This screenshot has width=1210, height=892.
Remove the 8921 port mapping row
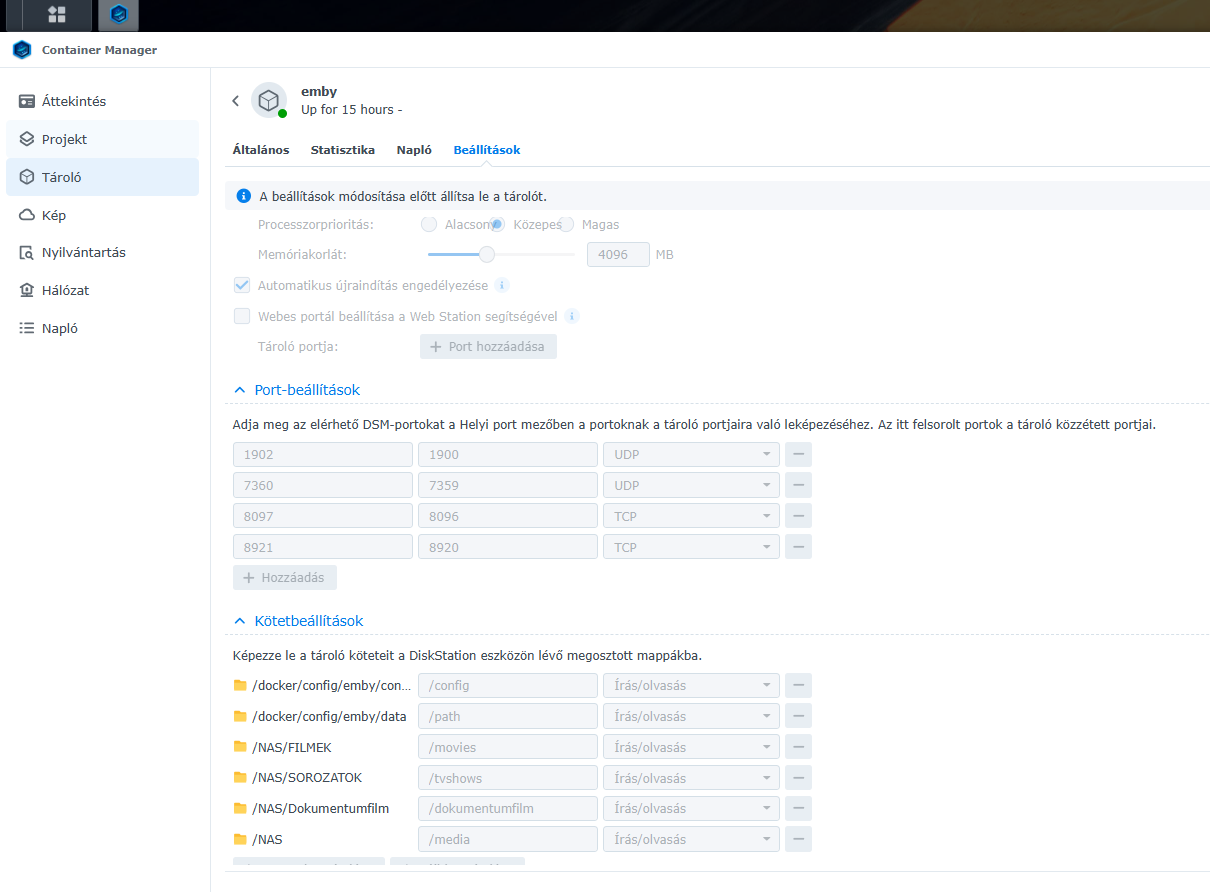798,548
